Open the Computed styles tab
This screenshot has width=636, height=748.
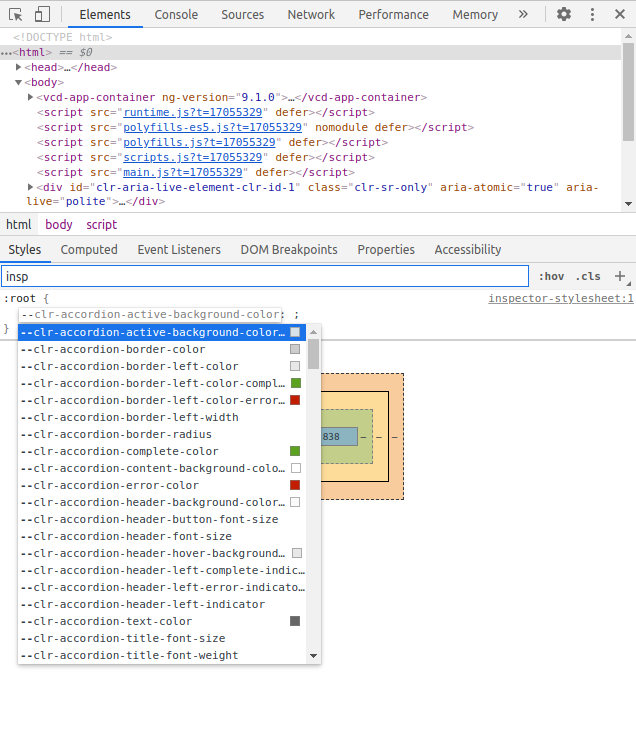(x=89, y=250)
